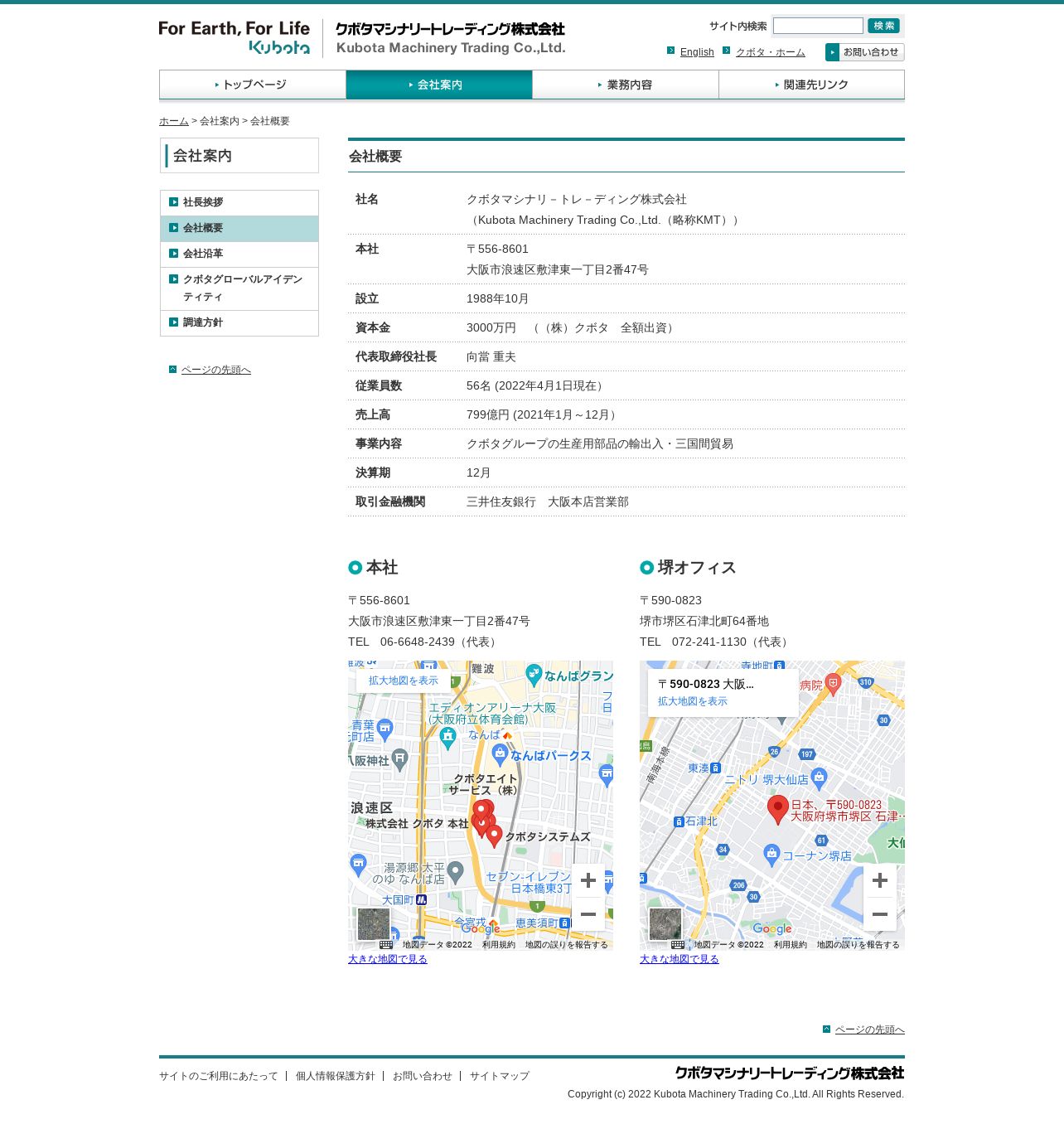Image resolution: width=1064 pixels, height=1124 pixels.
Task: Focus the サイト内検索 search field
Action: point(818,26)
